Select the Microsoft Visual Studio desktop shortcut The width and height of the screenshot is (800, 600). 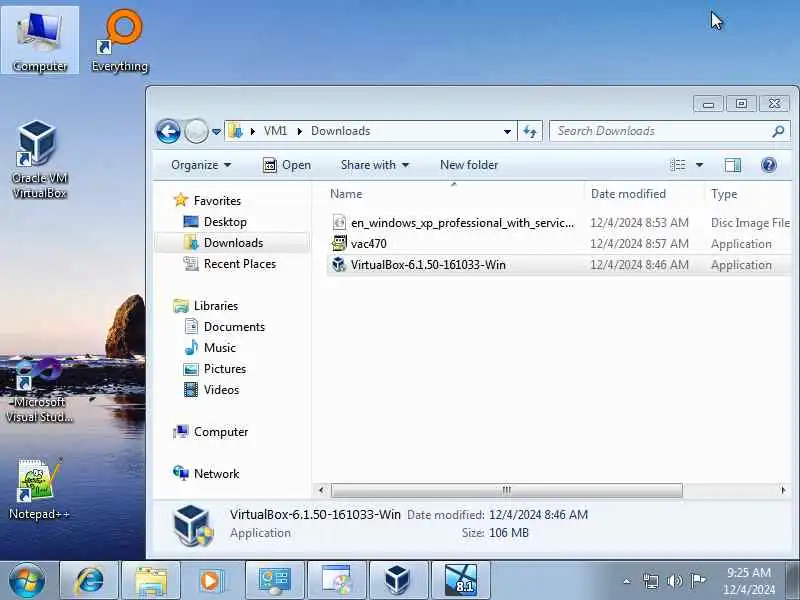(39, 390)
